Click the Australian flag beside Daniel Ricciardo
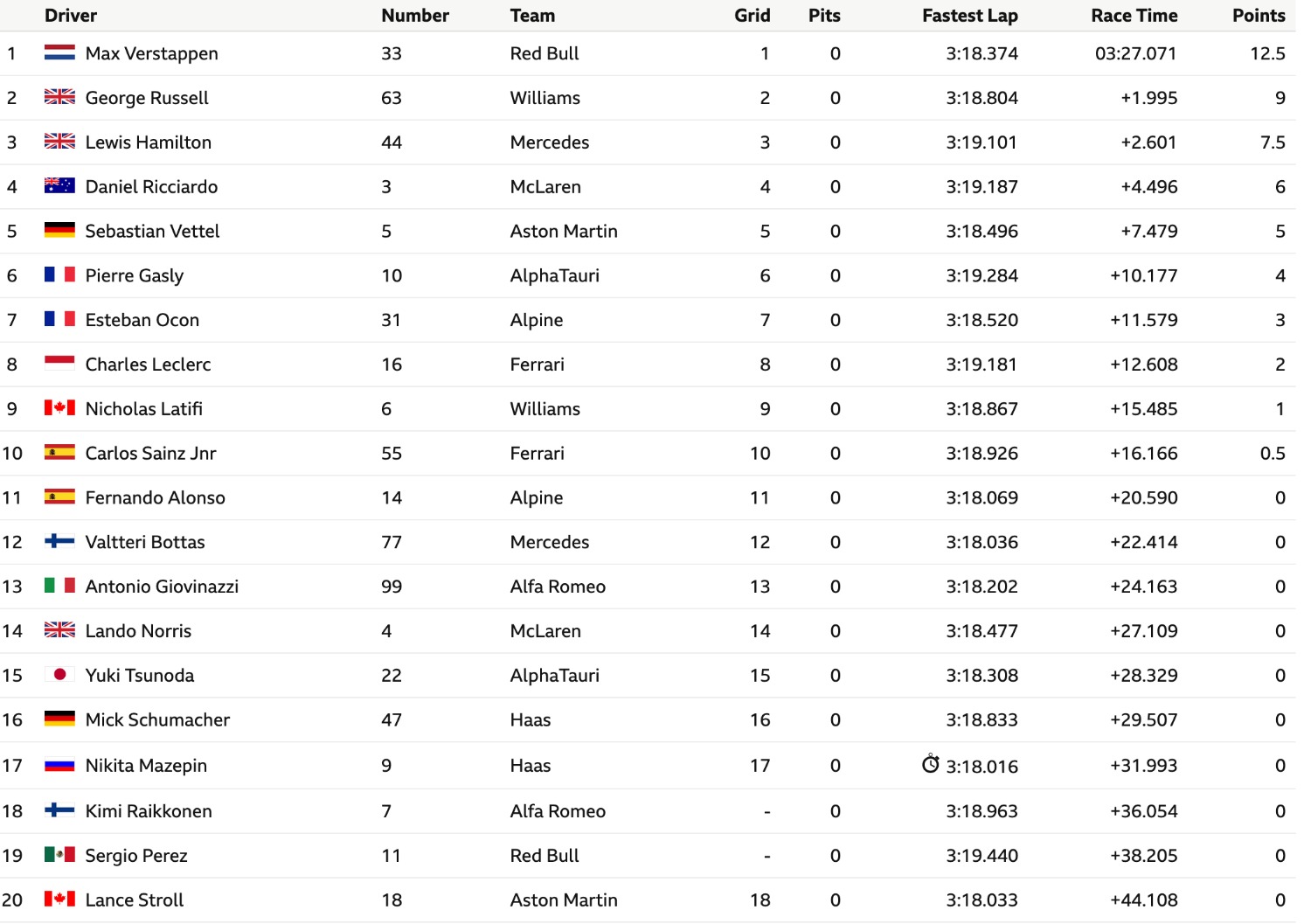 click(x=59, y=185)
